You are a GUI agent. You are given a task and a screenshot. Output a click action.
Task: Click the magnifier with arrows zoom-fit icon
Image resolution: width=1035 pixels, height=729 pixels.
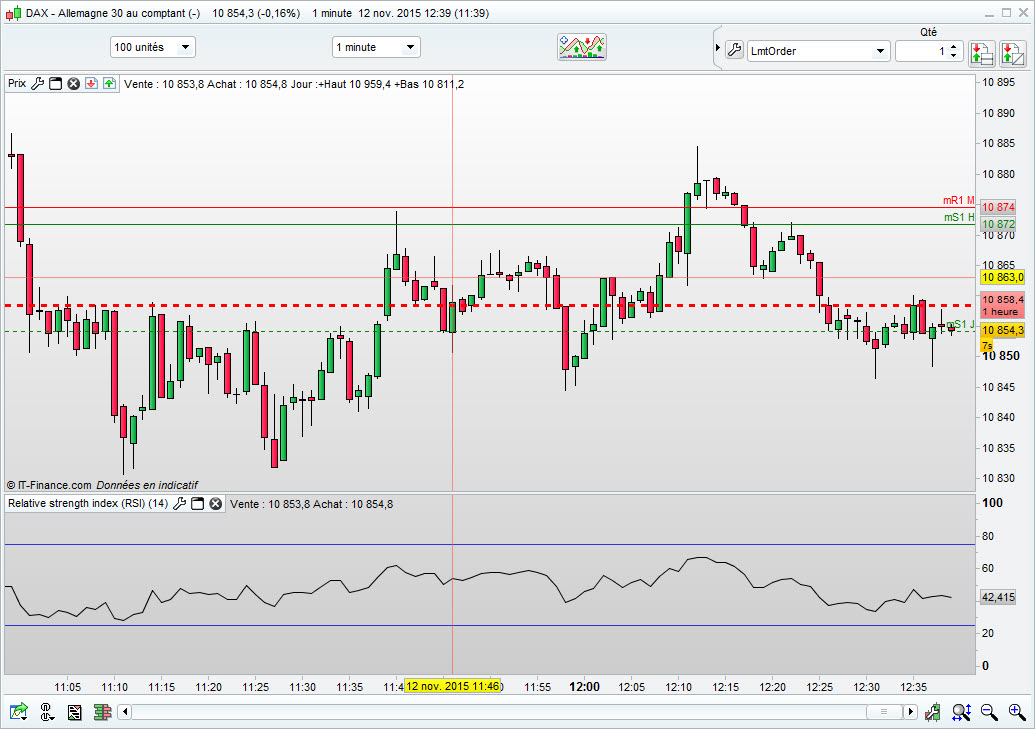coord(961,712)
